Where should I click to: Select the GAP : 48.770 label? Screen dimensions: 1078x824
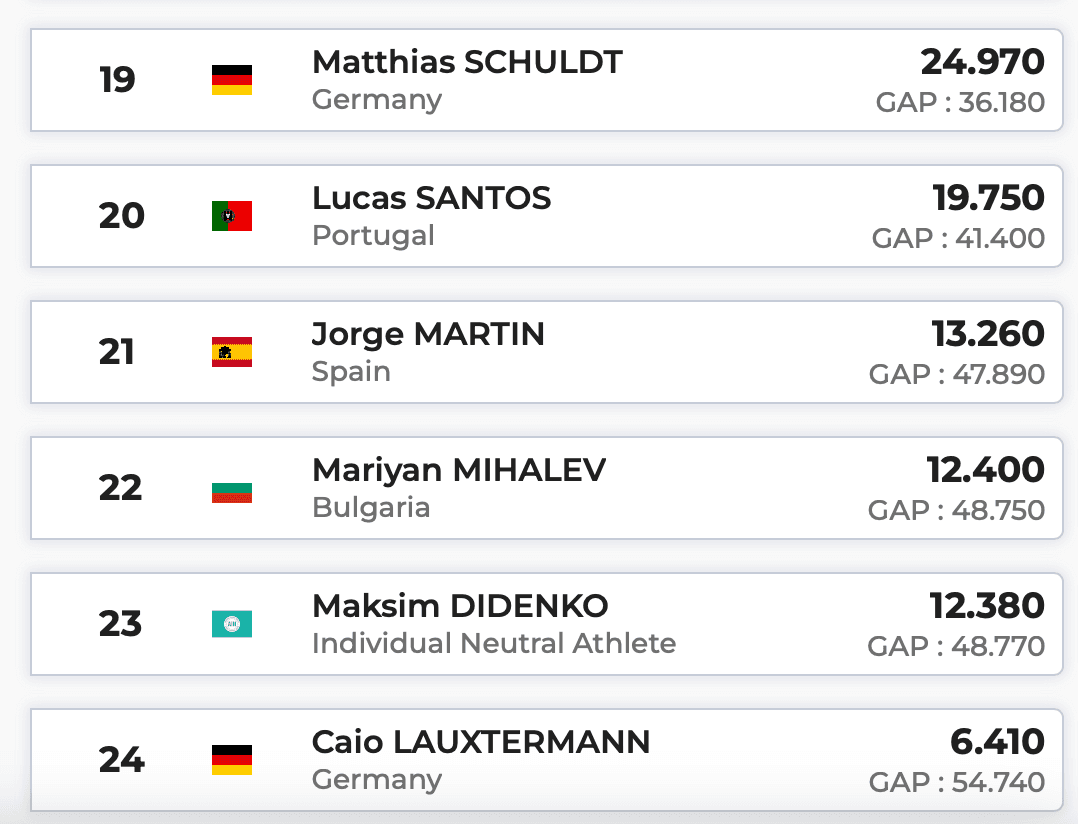956,647
